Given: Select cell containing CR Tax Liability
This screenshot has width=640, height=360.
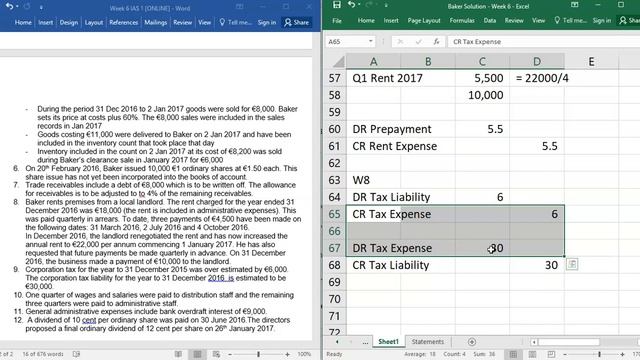Looking at the screenshot, I should 373,265.
